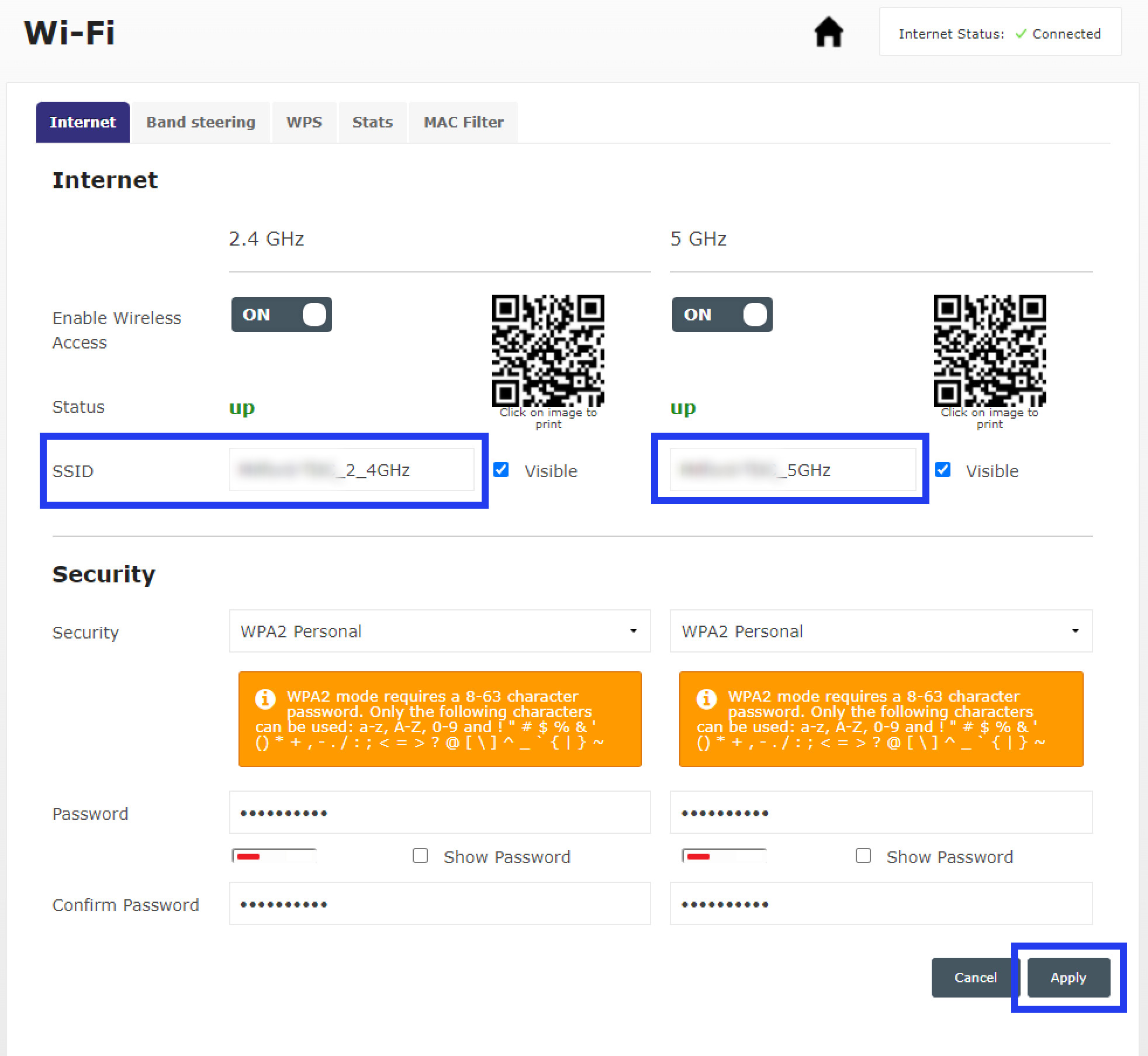Turn off 2.4 GHz wireless access switch
The width and height of the screenshot is (1148, 1056).
281,315
